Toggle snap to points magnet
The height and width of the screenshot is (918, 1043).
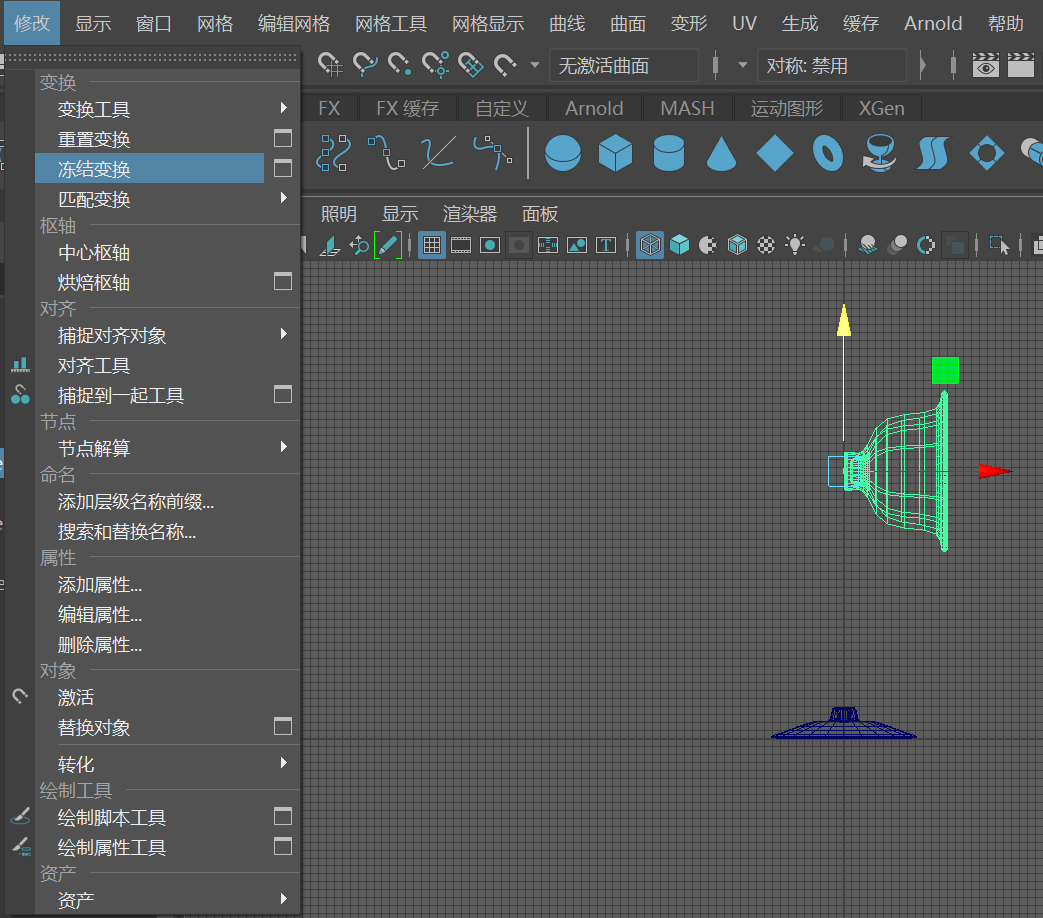click(399, 65)
